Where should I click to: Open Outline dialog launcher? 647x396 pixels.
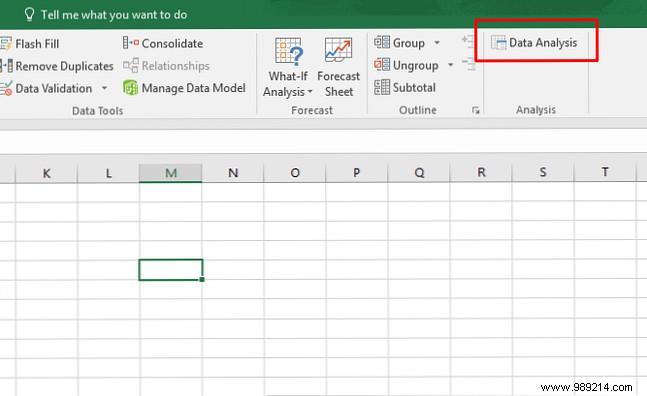point(476,110)
